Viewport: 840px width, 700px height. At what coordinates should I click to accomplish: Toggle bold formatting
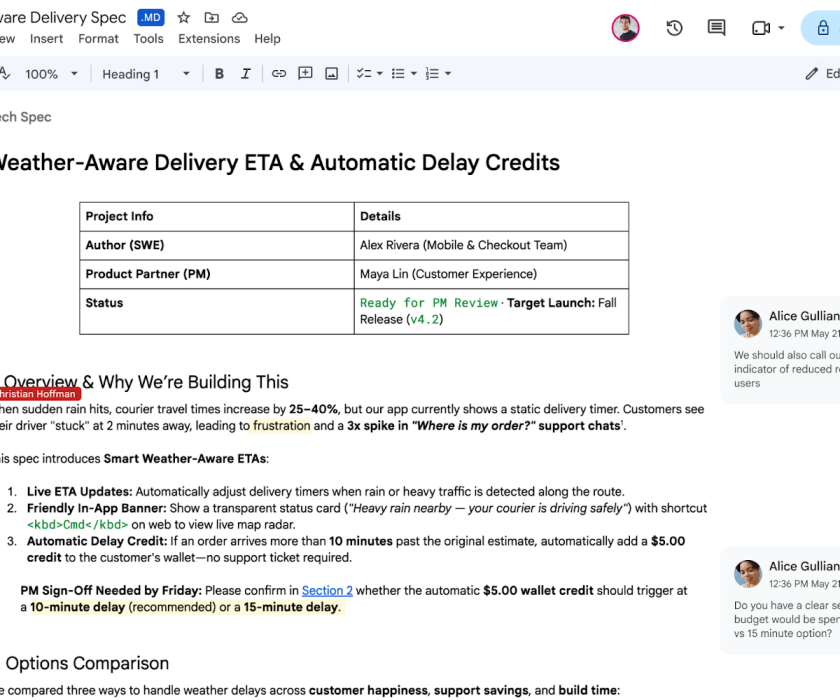coord(219,73)
